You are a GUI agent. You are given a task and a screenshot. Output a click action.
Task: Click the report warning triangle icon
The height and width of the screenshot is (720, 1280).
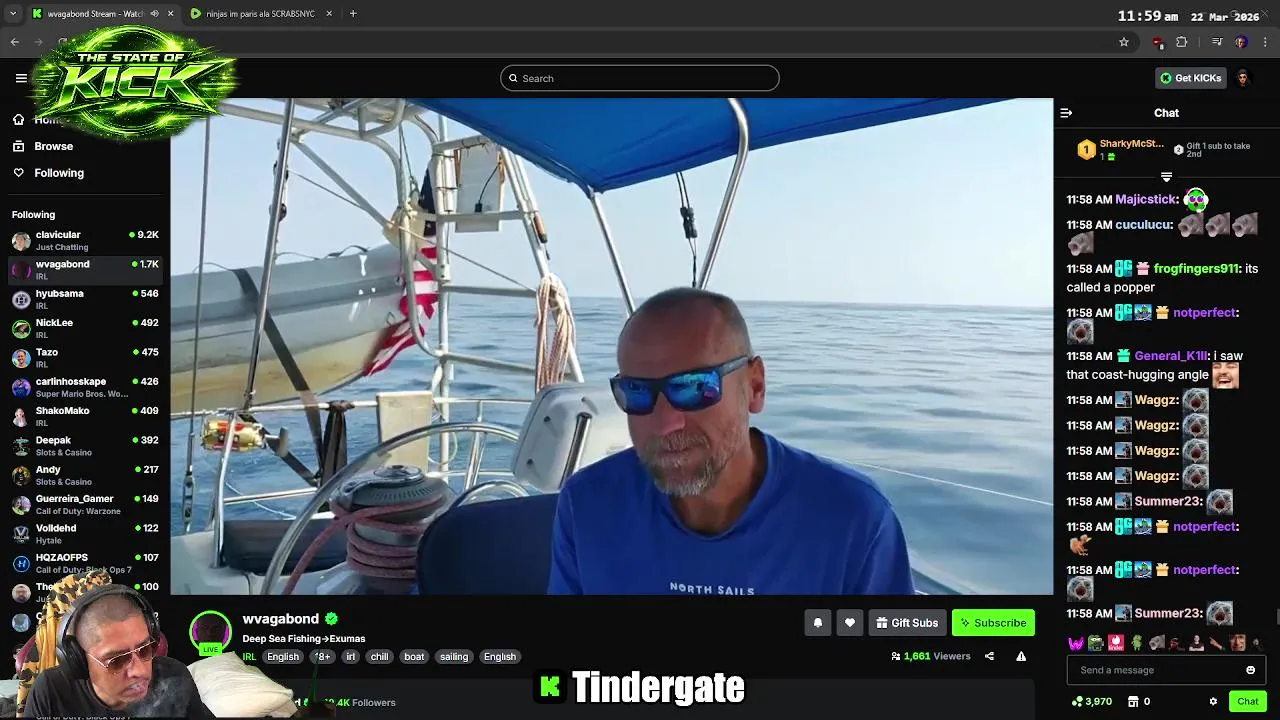click(x=1021, y=656)
